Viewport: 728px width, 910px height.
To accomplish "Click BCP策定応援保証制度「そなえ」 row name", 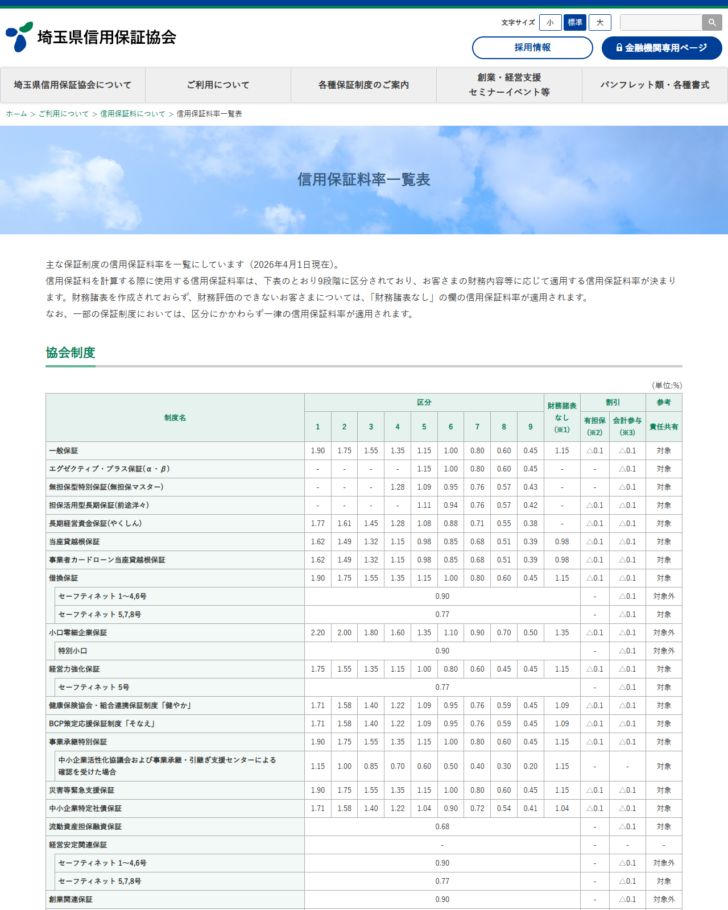I will click(x=102, y=724).
